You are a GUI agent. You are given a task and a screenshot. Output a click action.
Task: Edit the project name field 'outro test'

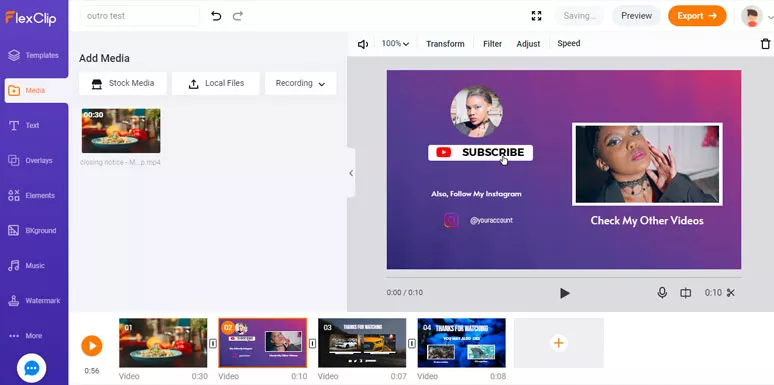(140, 16)
